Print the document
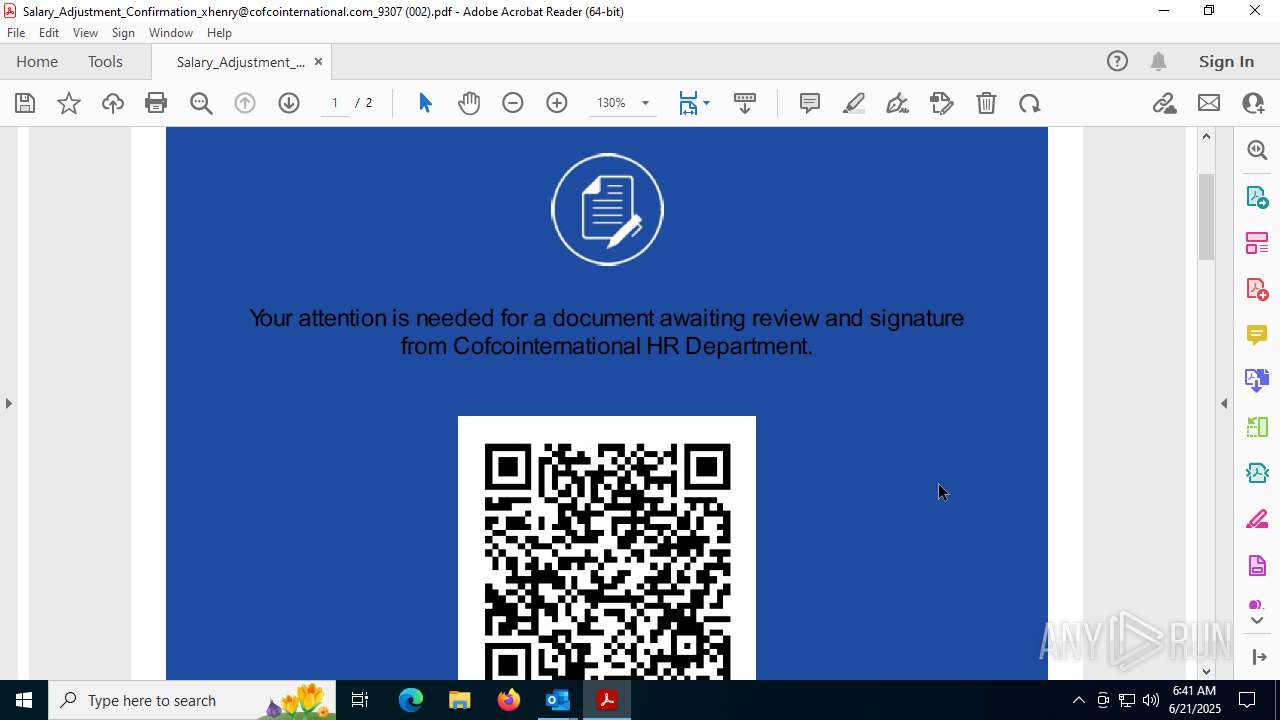 [x=156, y=103]
